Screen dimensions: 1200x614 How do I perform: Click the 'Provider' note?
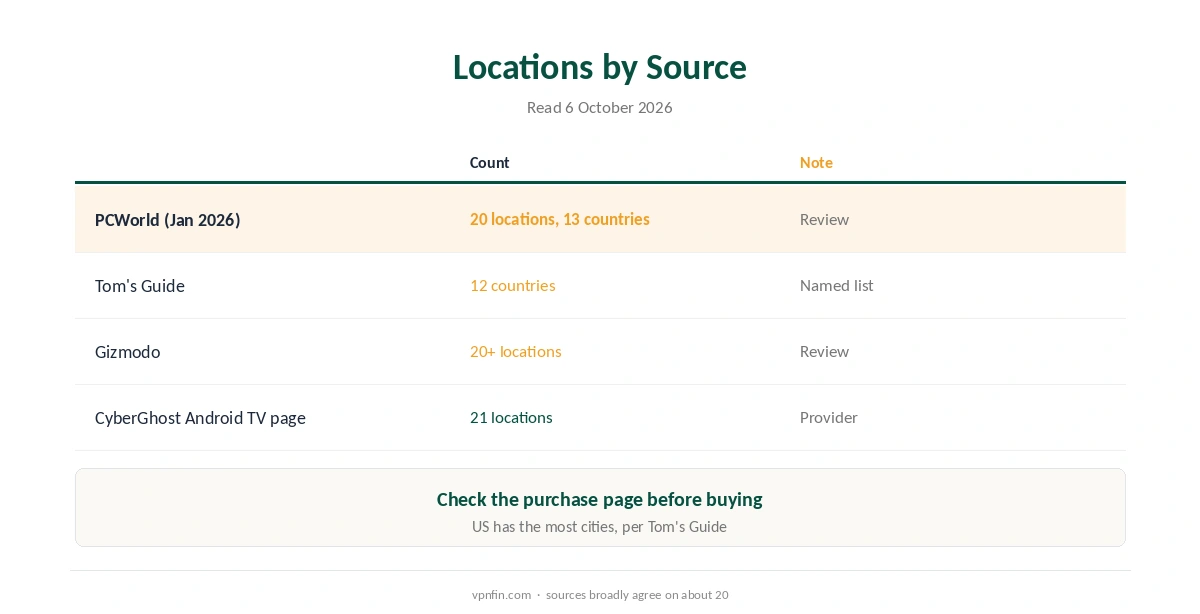(x=828, y=417)
